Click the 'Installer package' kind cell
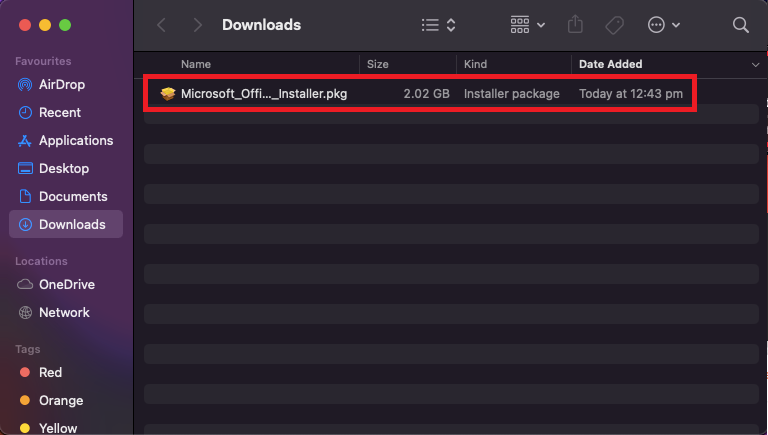The image size is (768, 435). tap(511, 94)
